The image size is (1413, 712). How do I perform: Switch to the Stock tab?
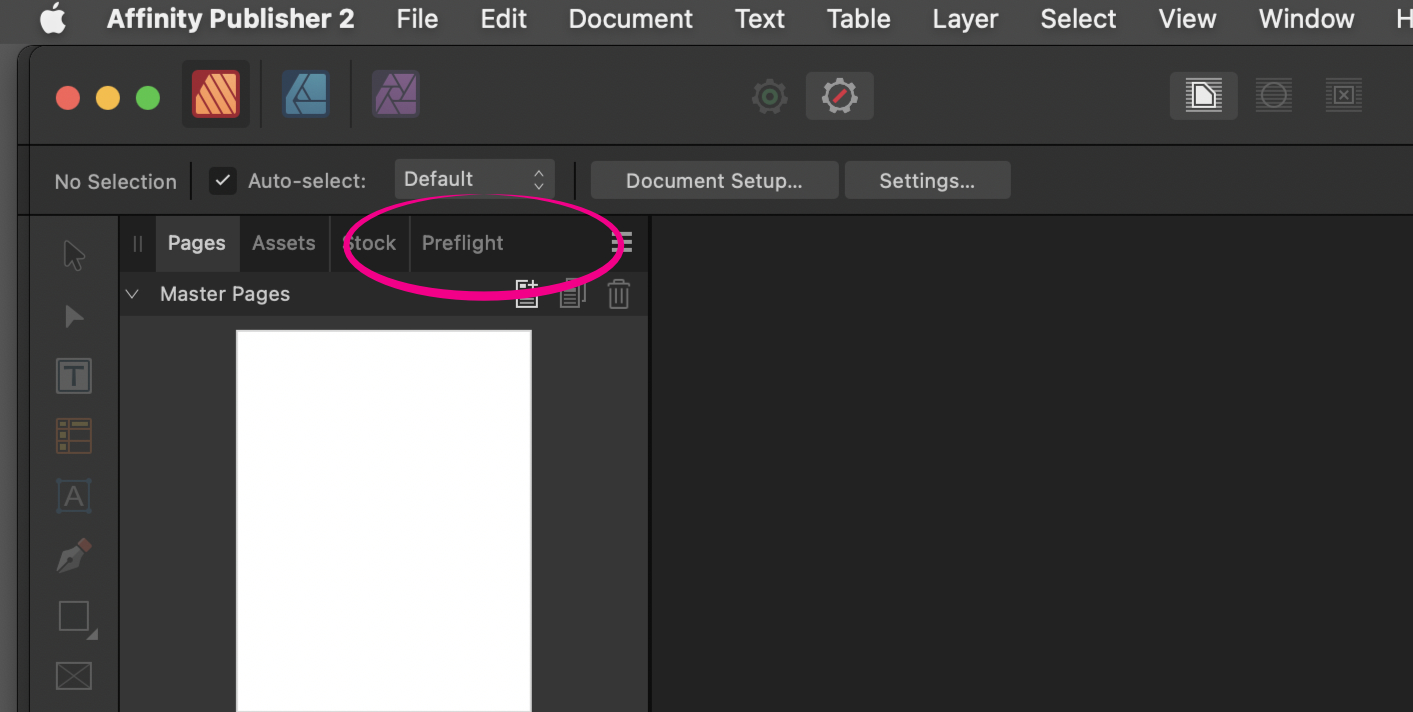tap(370, 243)
